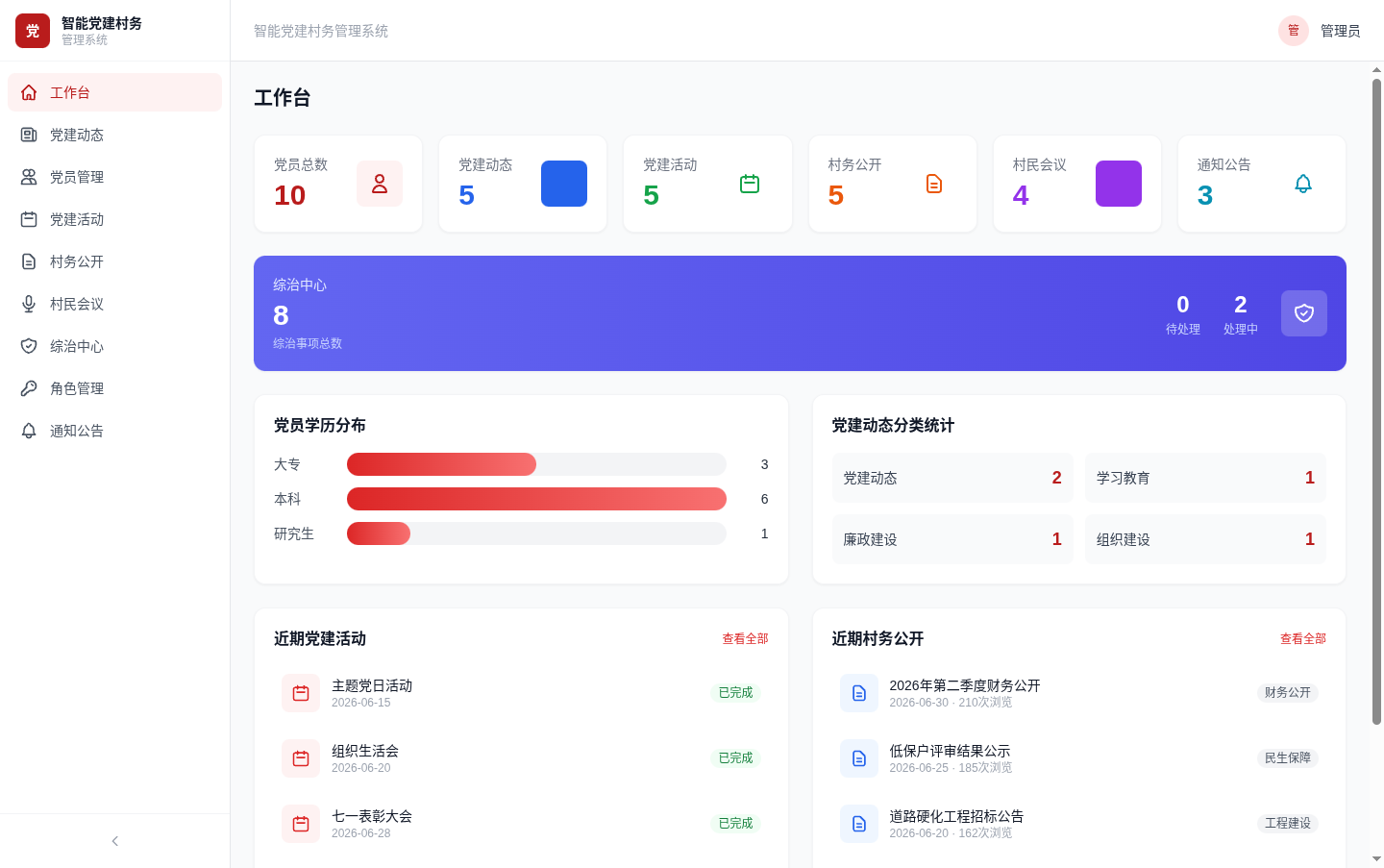1384x868 pixels.
Task: Click the 智能党建村务管理系统 header title
Action: (x=321, y=31)
